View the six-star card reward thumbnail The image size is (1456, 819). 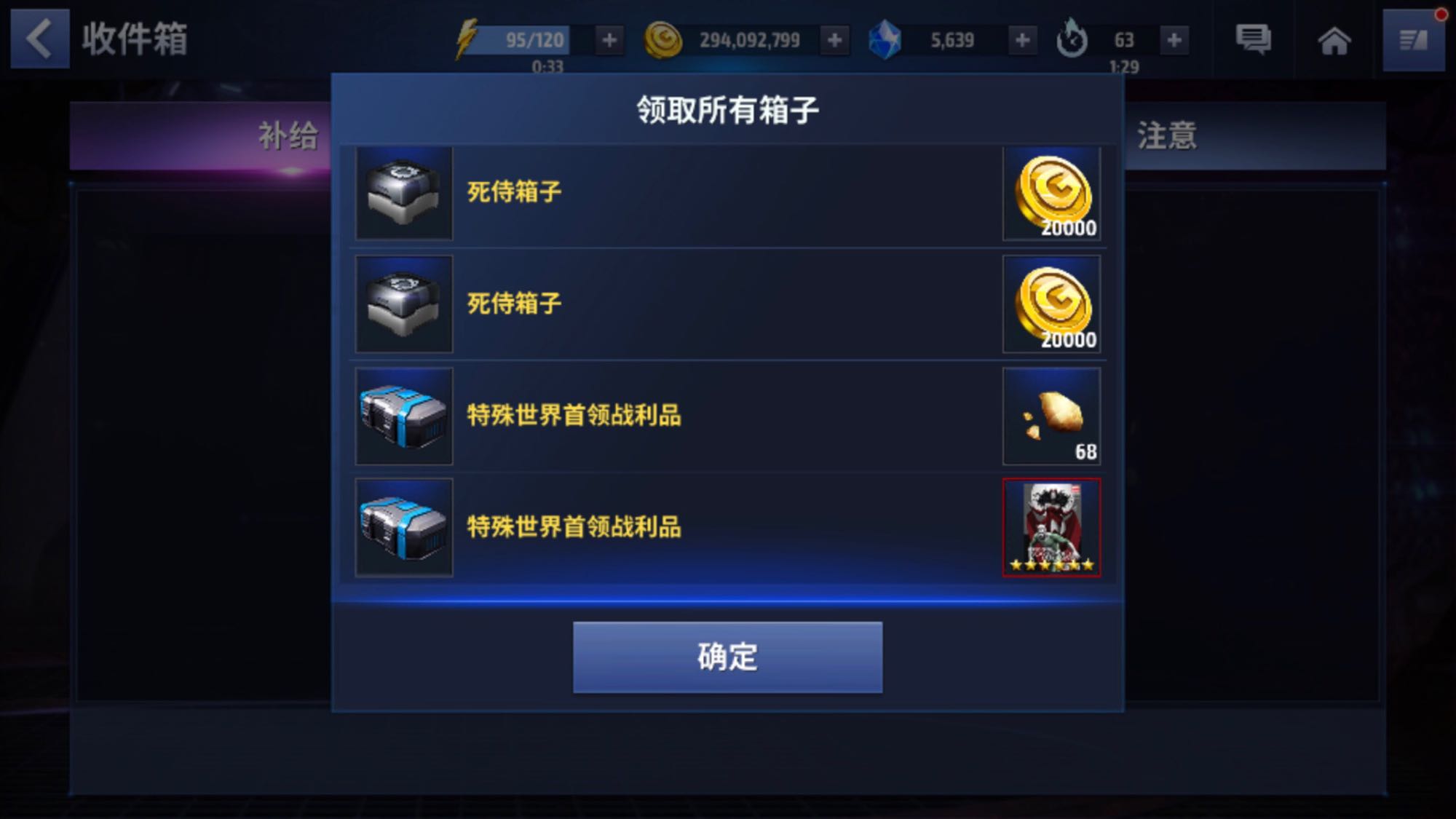click(1051, 528)
